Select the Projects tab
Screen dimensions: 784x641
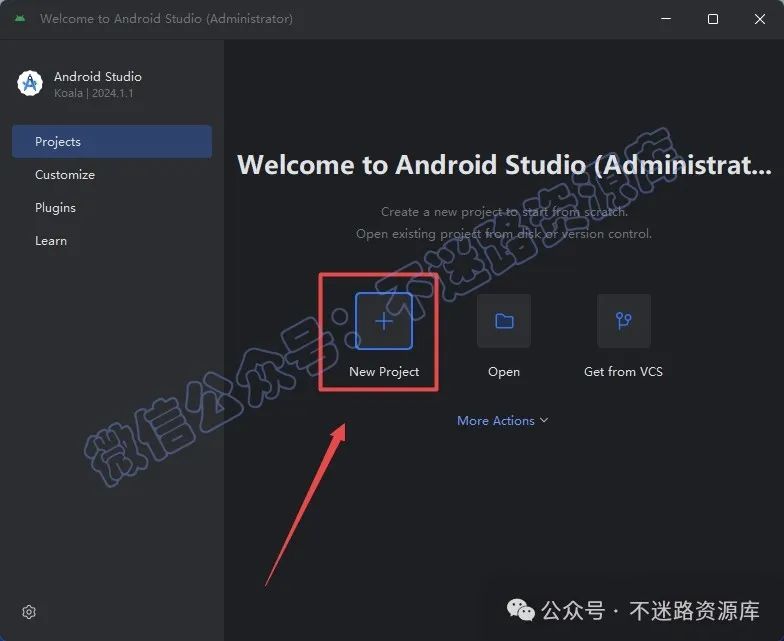pyautogui.click(x=112, y=142)
